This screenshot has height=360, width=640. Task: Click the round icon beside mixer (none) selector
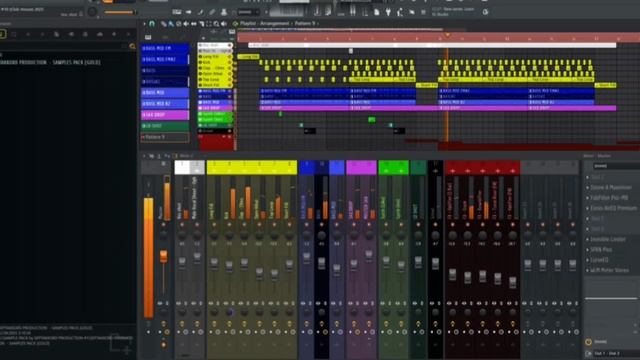[x=588, y=342]
